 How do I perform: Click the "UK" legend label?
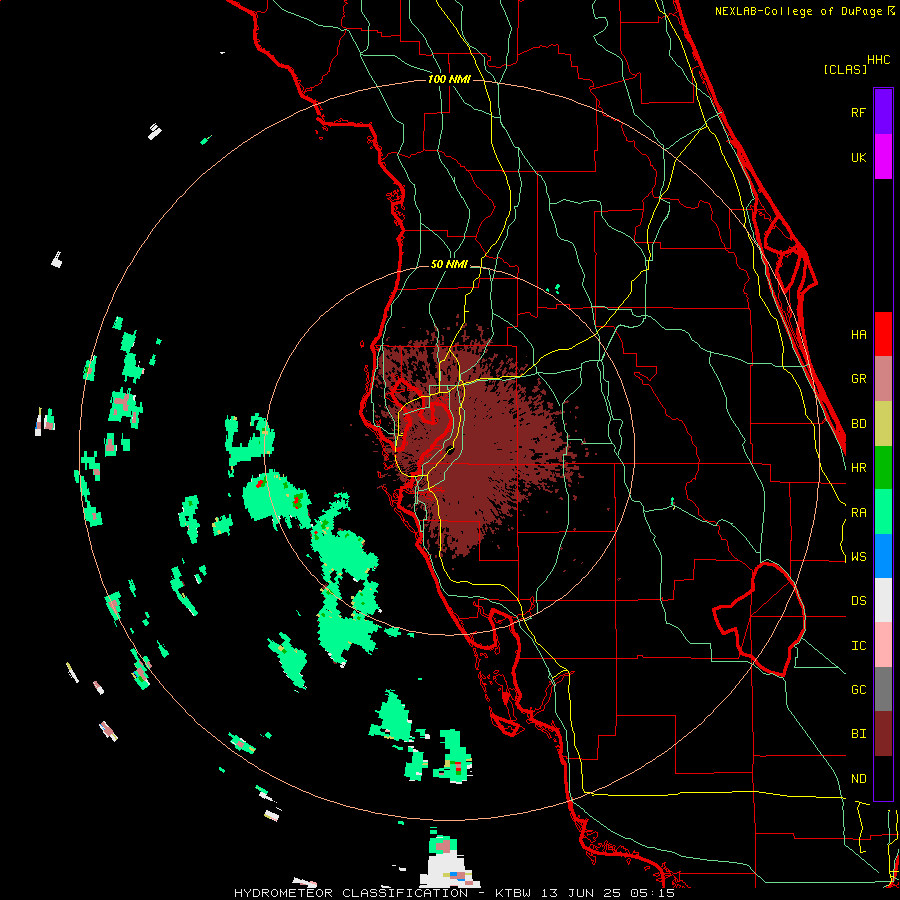tap(858, 158)
